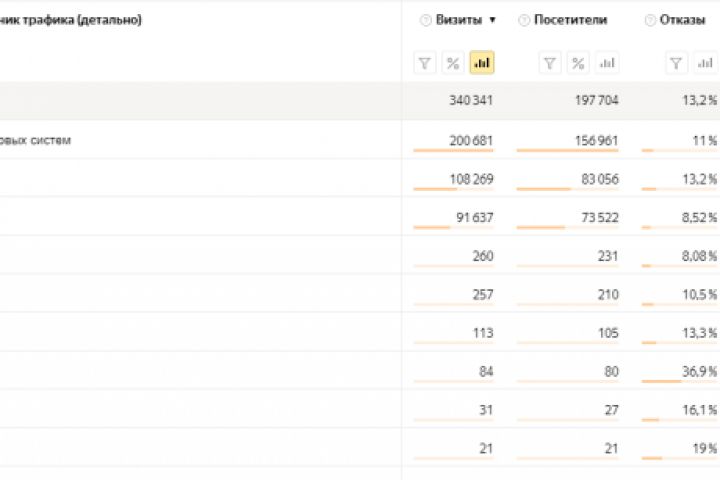The height and width of the screenshot is (480, 720).
Task: Click the bar chart icon under Посетители
Action: pyautogui.click(x=607, y=63)
